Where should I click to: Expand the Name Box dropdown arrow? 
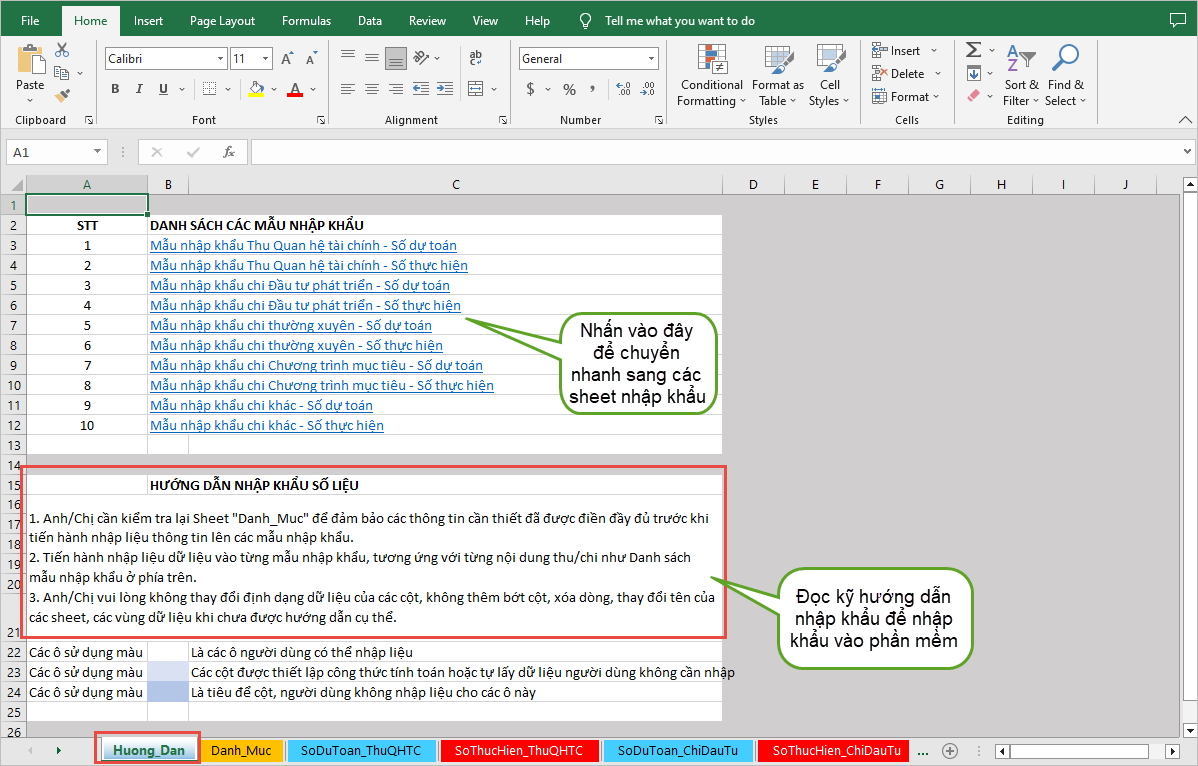click(x=97, y=152)
